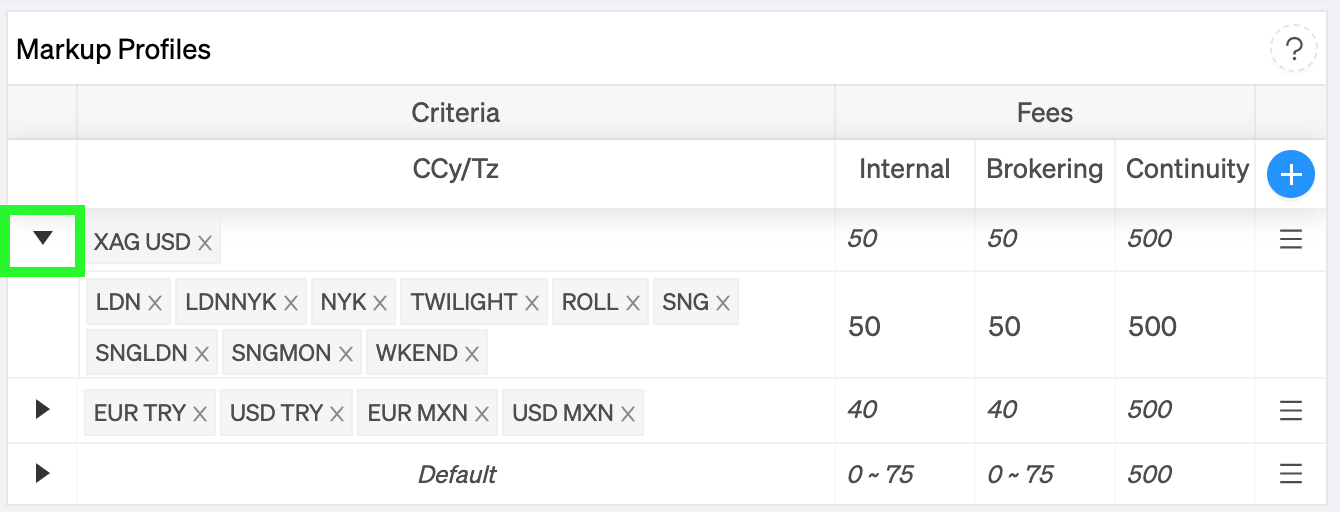
Task: Remove the USD MXN currency tag
Action: point(628,413)
